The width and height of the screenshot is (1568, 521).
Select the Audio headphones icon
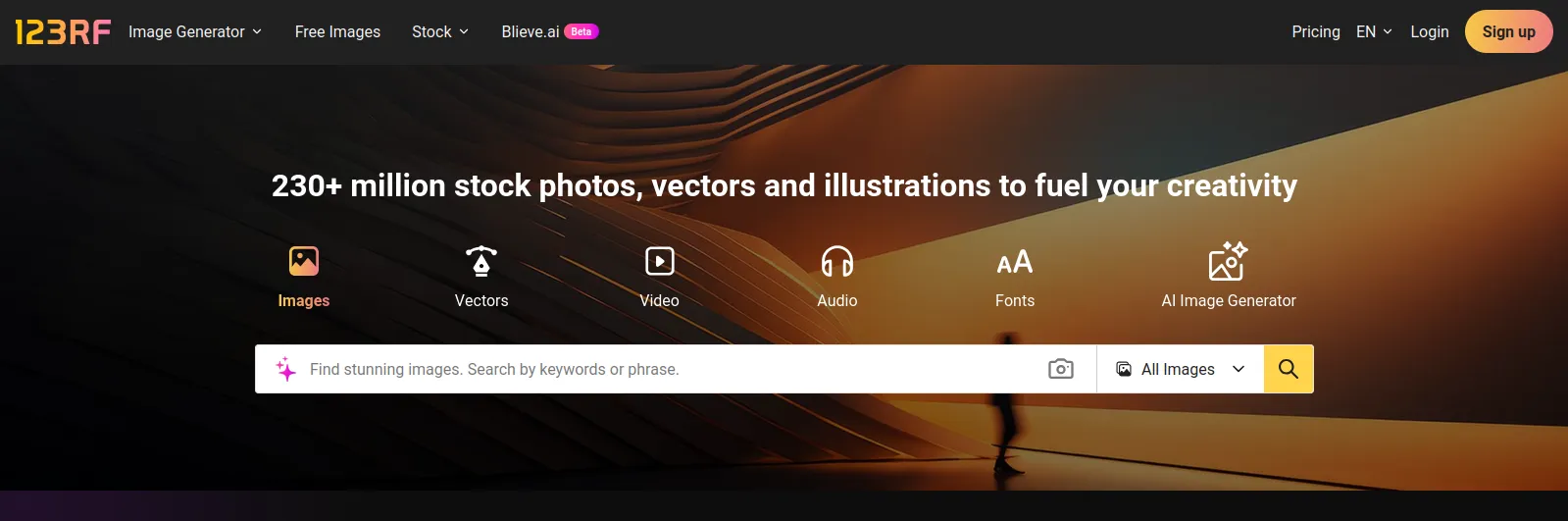[x=837, y=261]
